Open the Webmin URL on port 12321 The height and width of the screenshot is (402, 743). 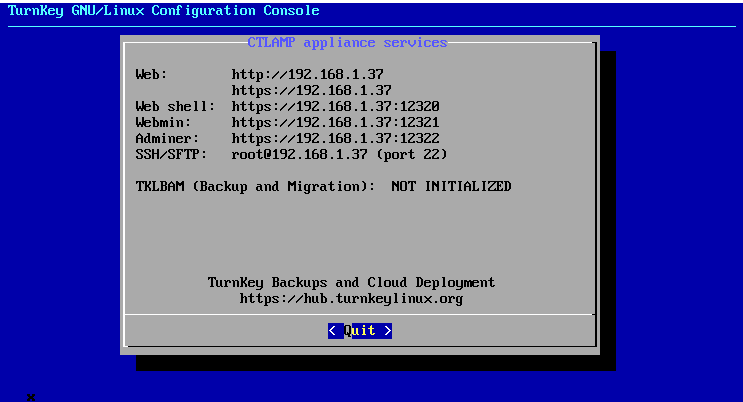[335, 122]
